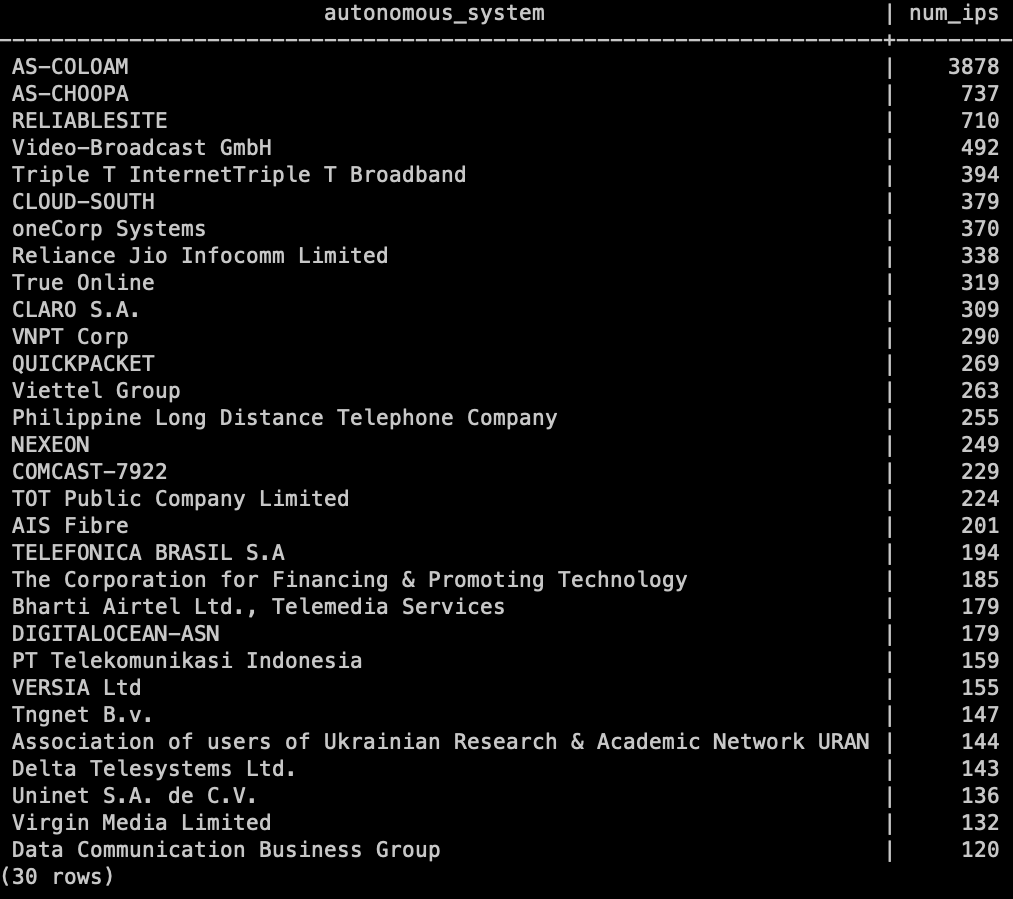Select the value 710
This screenshot has width=1013, height=899.
point(979,121)
